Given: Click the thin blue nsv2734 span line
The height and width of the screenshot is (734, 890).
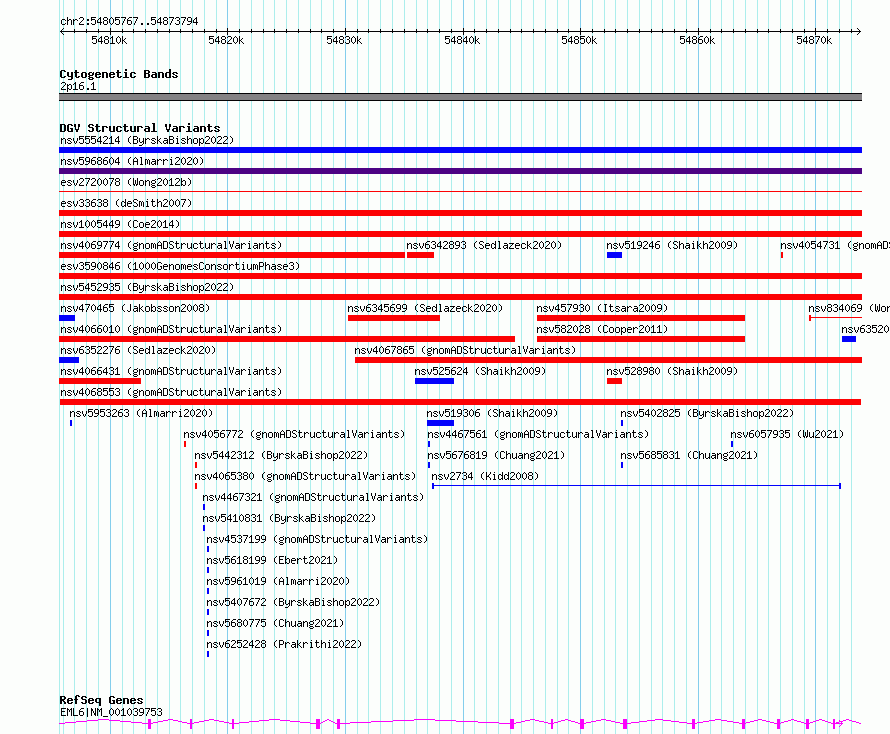Looking at the screenshot, I should tap(636, 486).
